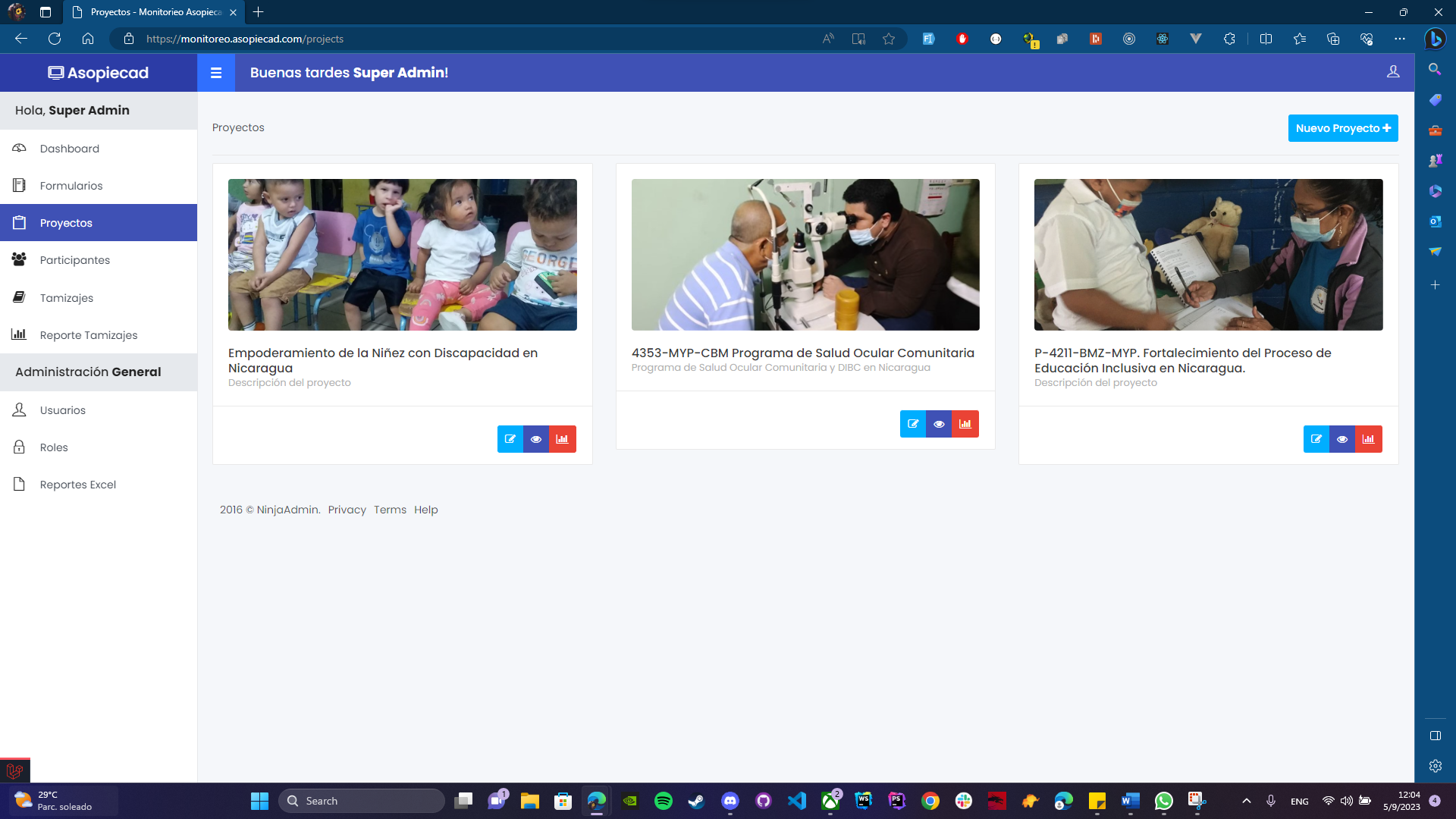Edit the Salud Ocular Comunitaria project
Image resolution: width=1456 pixels, height=819 pixels.
913,424
